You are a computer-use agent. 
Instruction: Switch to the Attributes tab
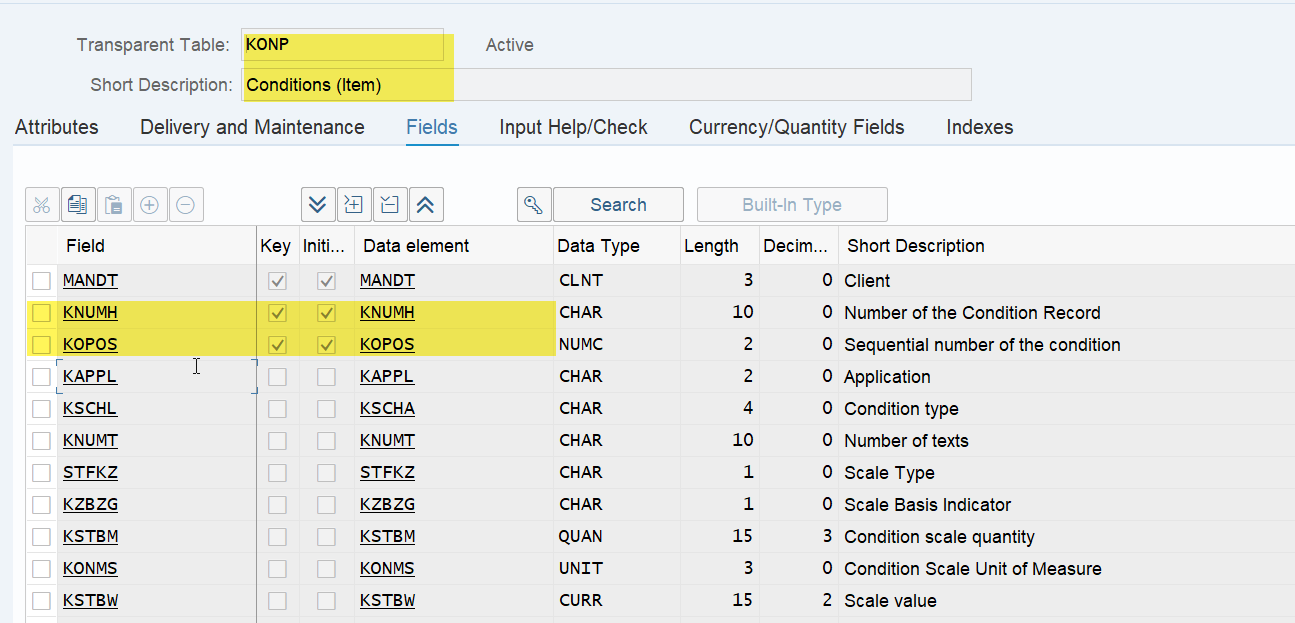coord(56,127)
